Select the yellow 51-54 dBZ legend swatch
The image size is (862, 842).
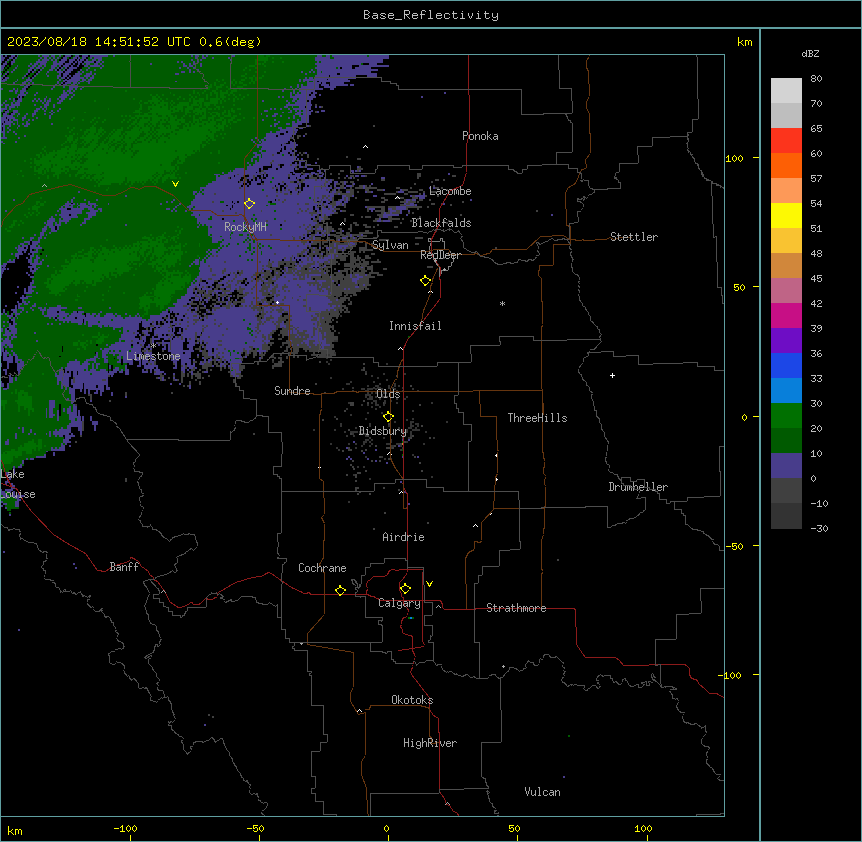pos(786,215)
